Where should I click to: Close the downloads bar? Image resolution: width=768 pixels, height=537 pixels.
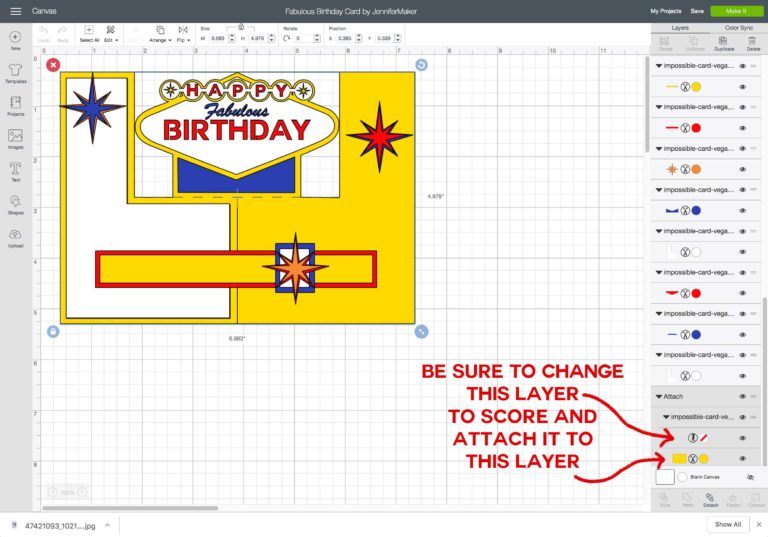[759, 524]
